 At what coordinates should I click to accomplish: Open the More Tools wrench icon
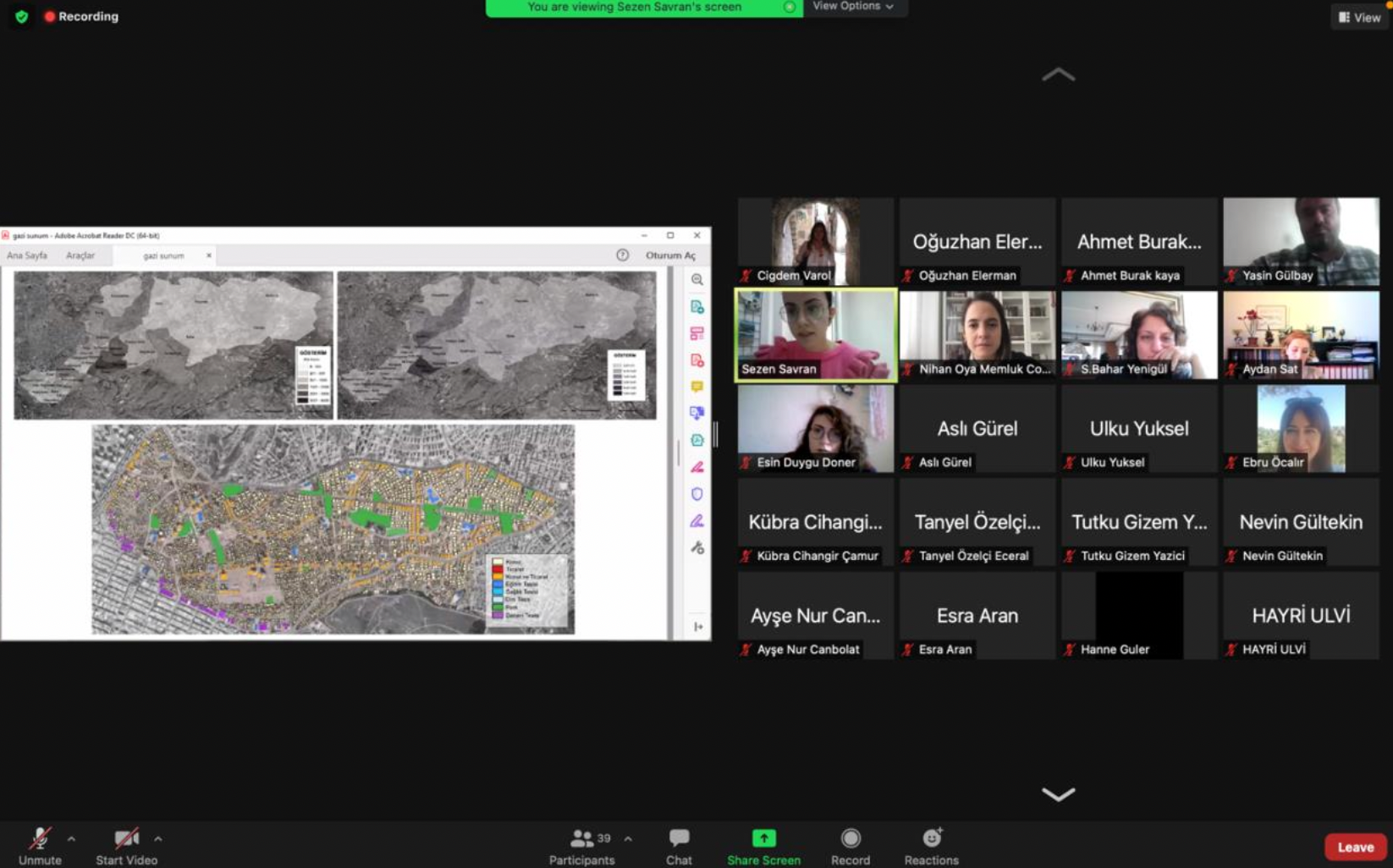tap(697, 548)
